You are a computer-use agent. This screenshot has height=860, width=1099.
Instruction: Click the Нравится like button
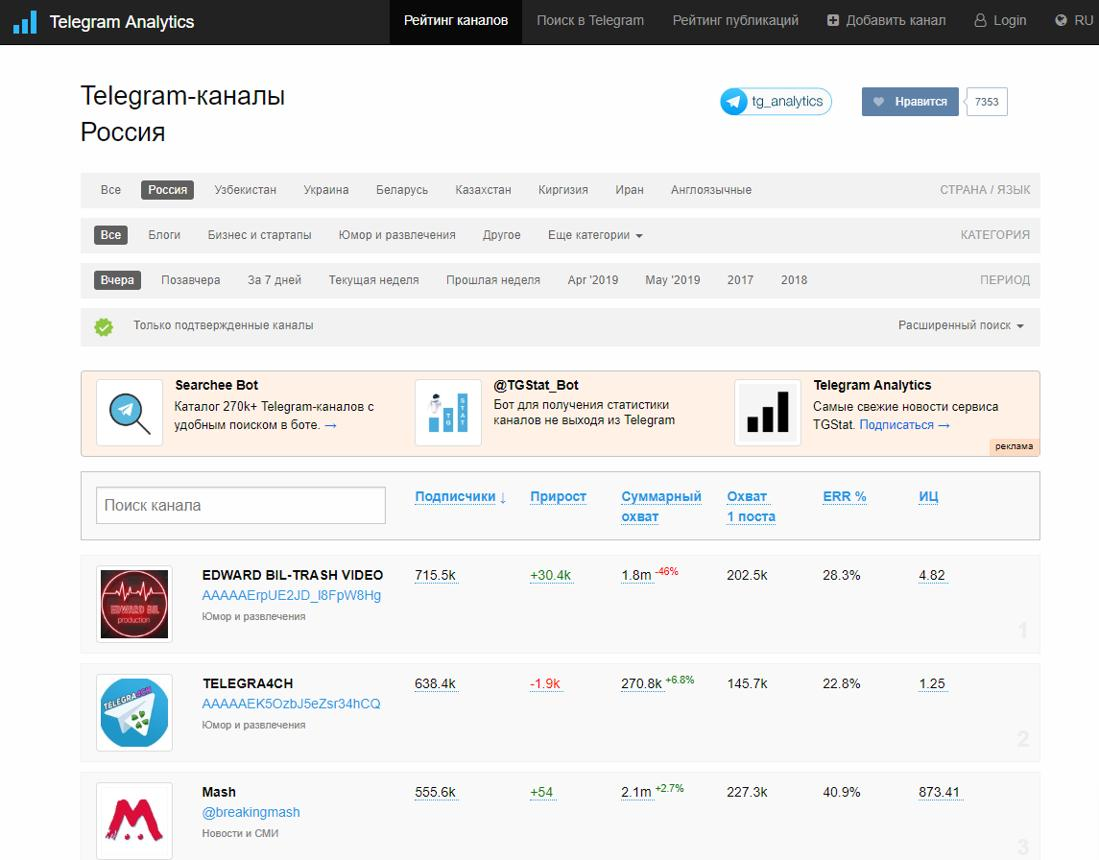point(910,102)
